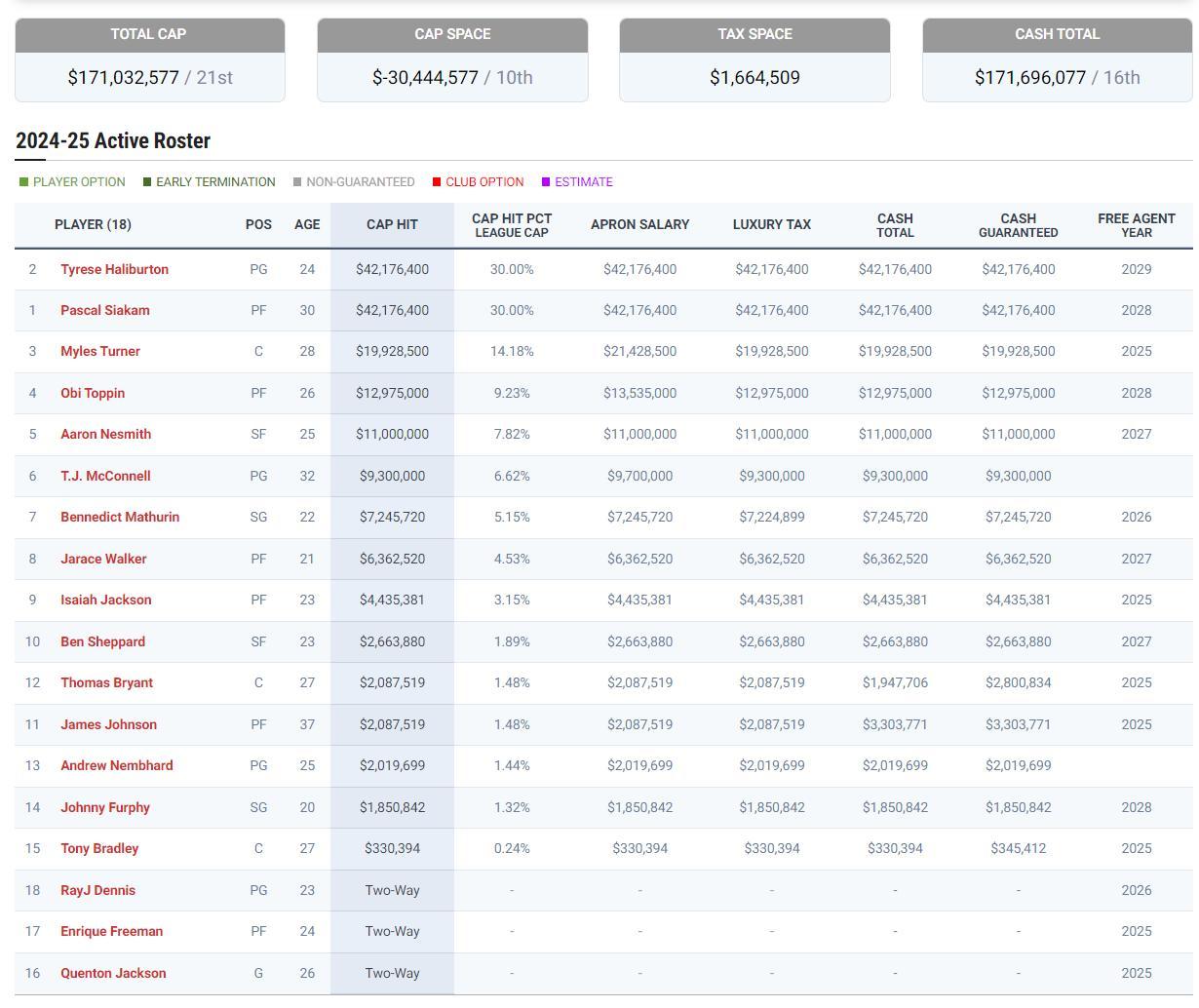Open Andrew Nembhard's profile link
1199x1008 pixels.
pyautogui.click(x=116, y=765)
